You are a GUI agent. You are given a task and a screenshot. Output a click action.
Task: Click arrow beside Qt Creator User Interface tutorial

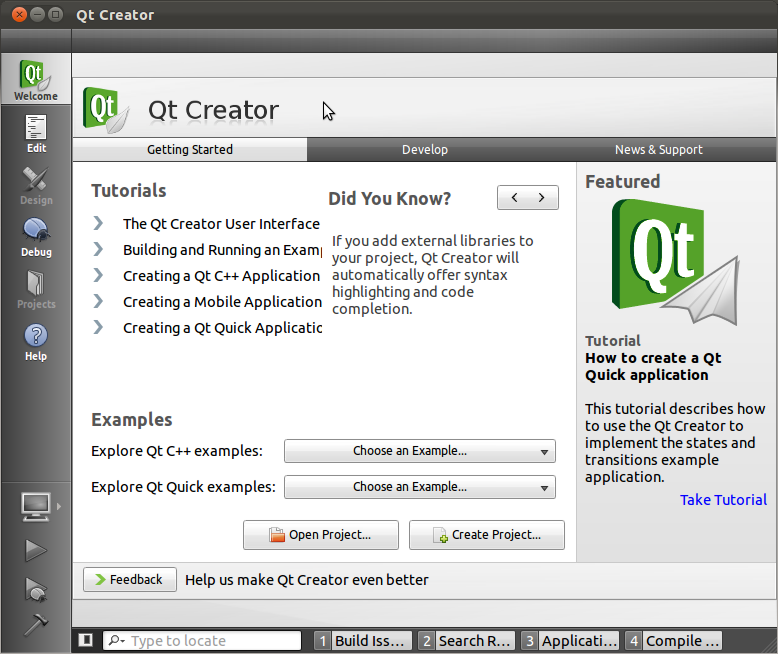click(98, 223)
